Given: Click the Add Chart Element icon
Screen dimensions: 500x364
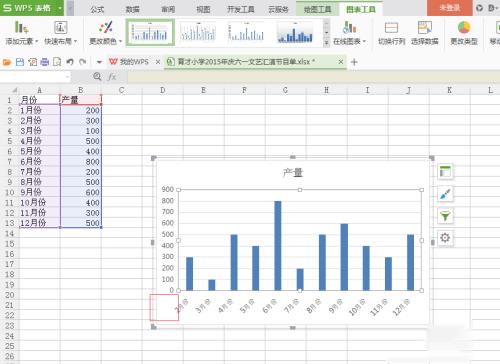Looking at the screenshot, I should (21, 28).
